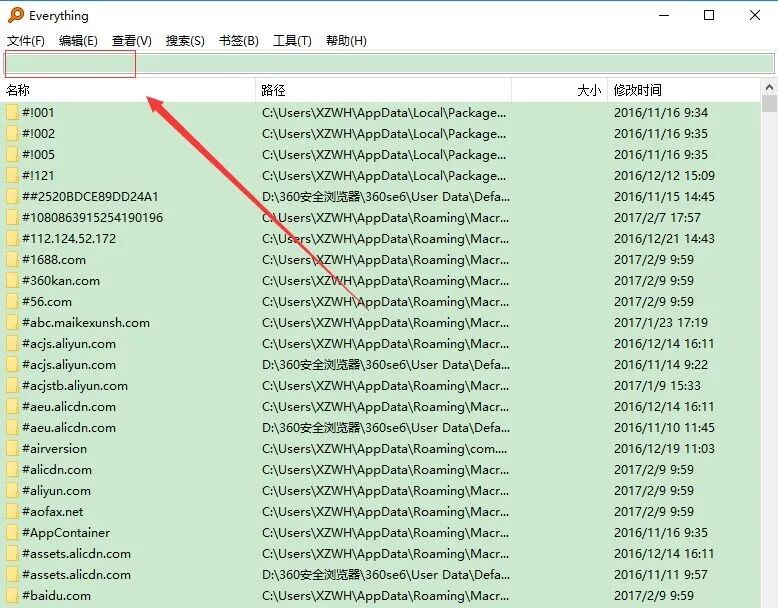Viewport: 778px width, 608px height.
Task: Open the 查看(V) menu
Action: coord(131,41)
